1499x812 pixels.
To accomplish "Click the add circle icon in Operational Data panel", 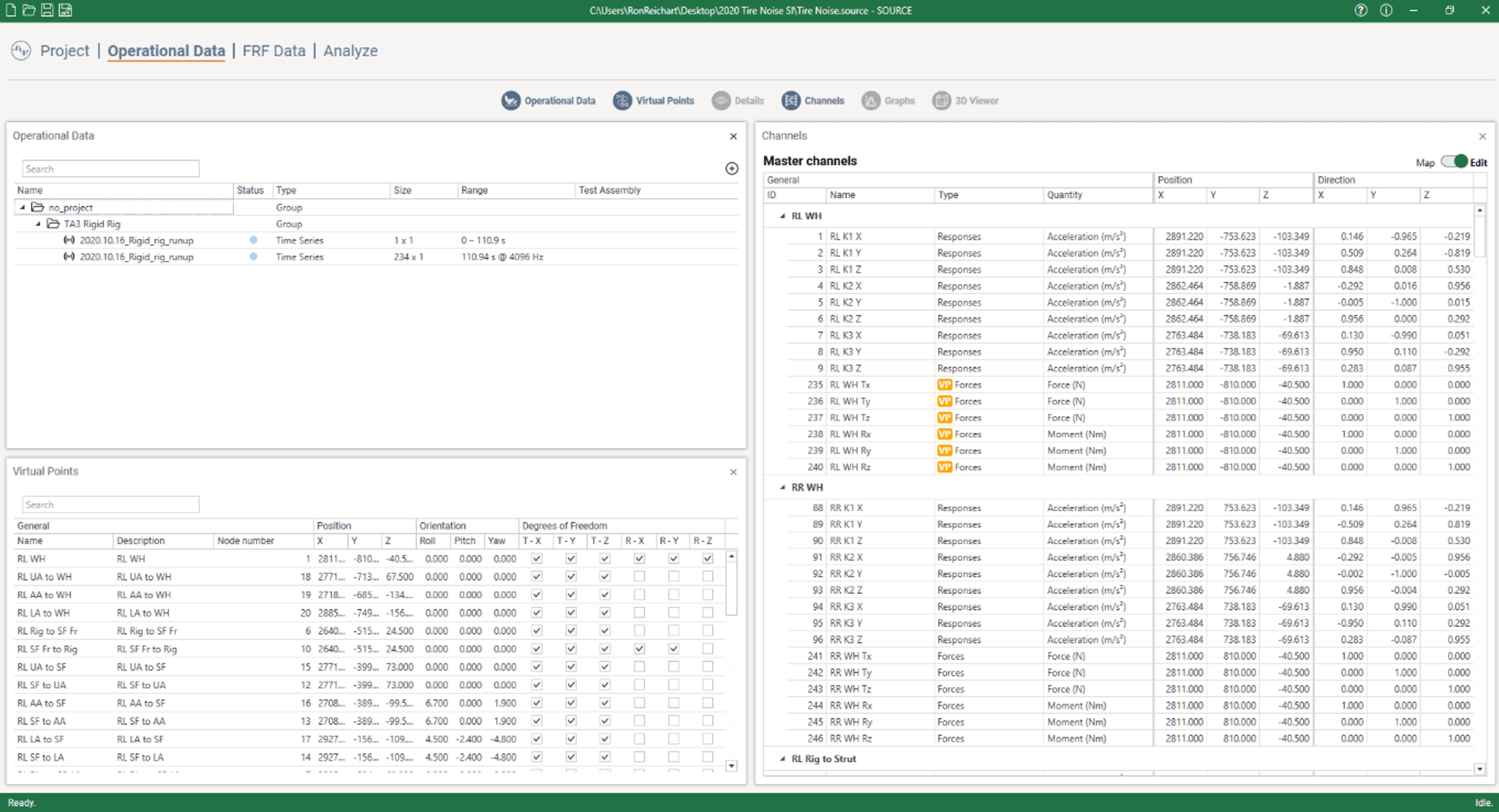I will (731, 168).
